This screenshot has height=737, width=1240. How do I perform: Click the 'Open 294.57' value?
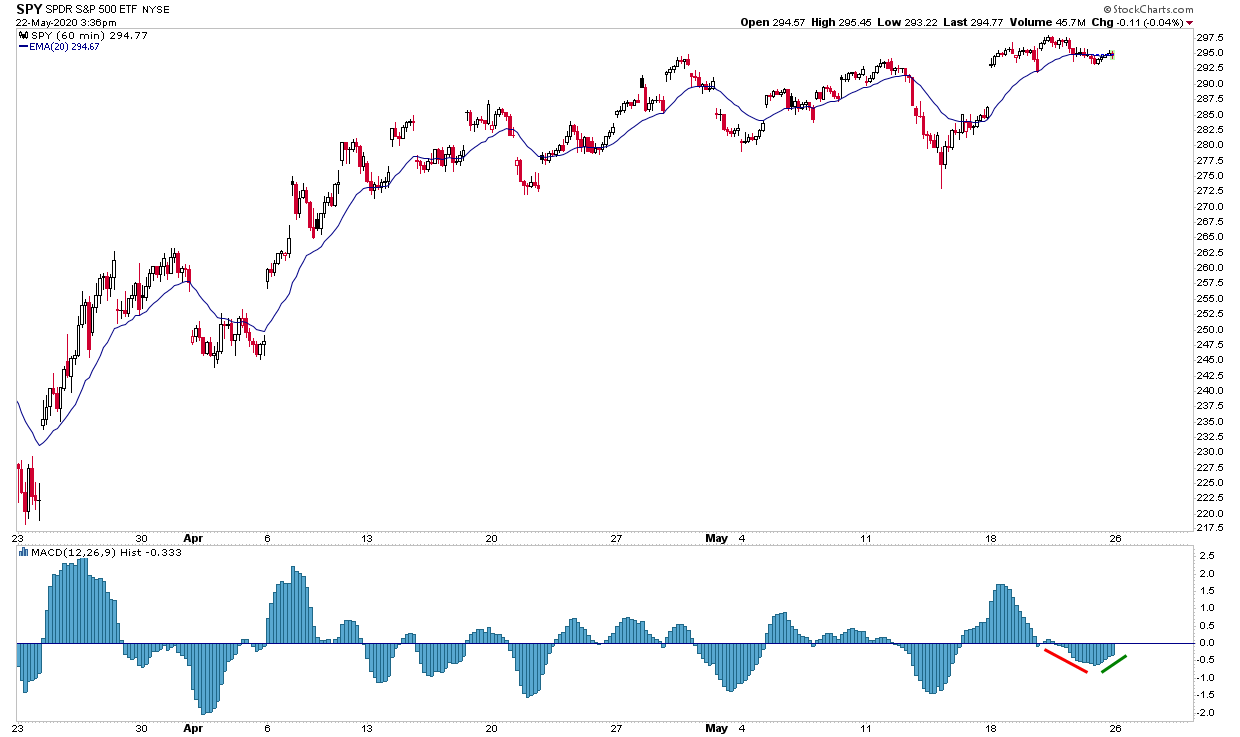[775, 22]
